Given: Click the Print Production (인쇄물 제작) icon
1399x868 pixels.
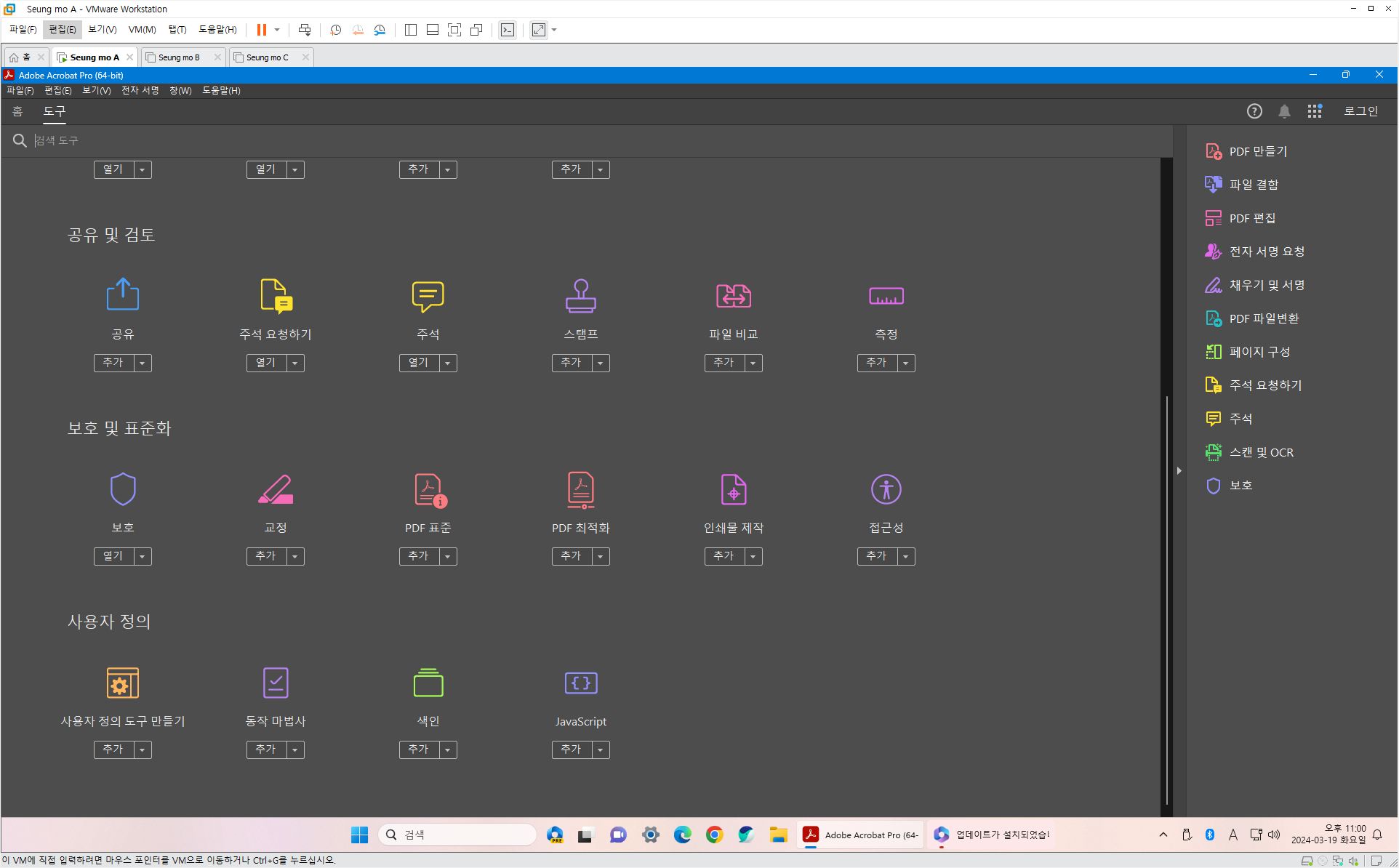Looking at the screenshot, I should coord(733,489).
